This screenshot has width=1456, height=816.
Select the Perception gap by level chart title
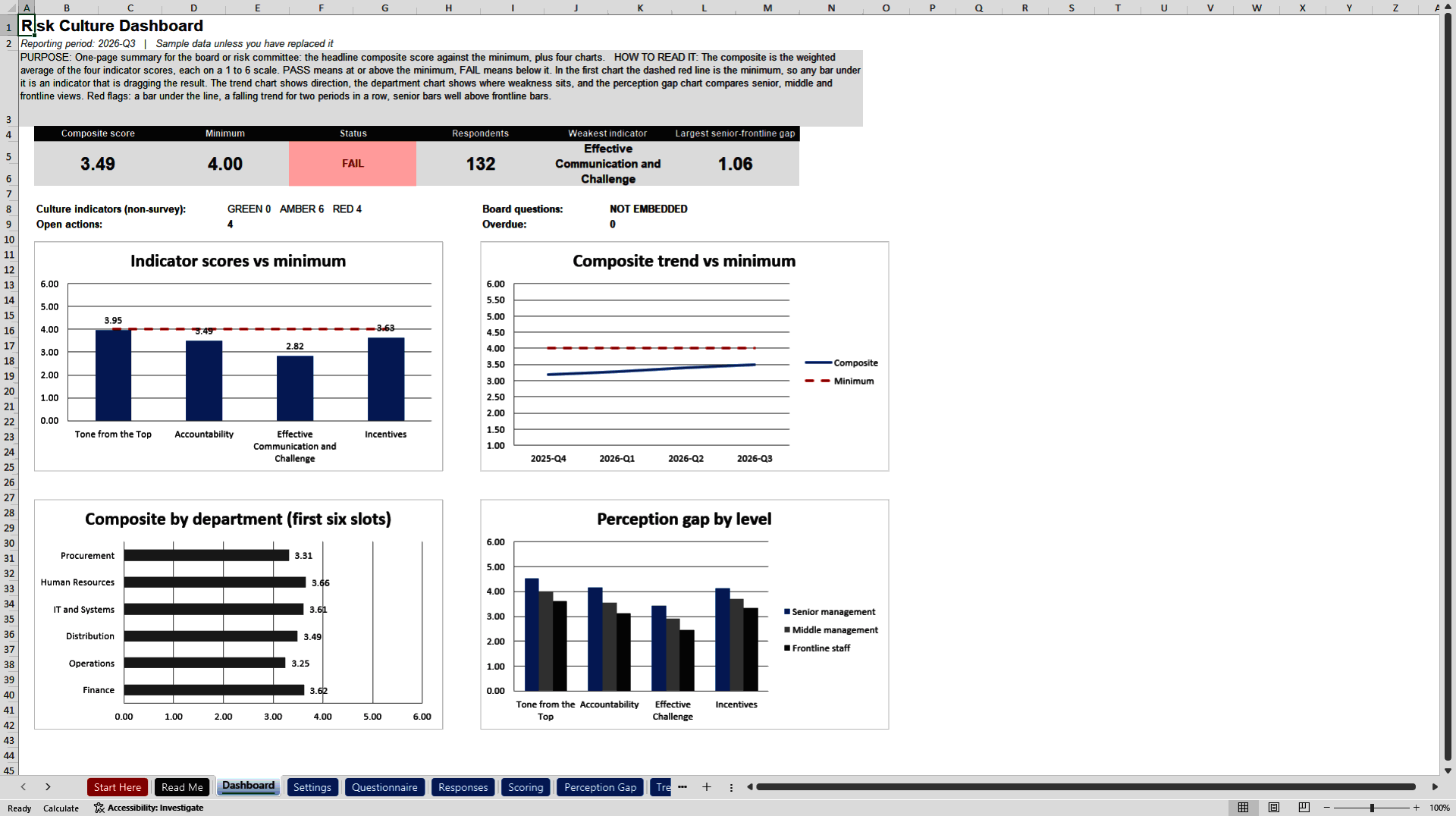point(684,519)
